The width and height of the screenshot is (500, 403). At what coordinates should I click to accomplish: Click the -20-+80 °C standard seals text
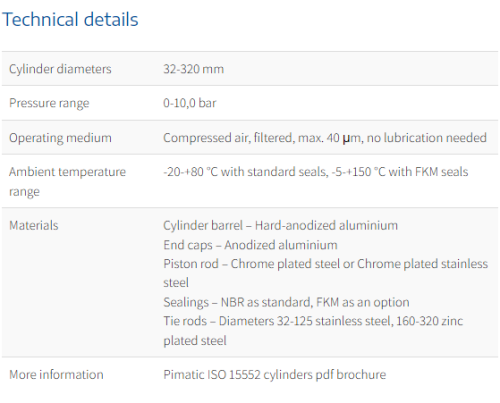[246, 172]
